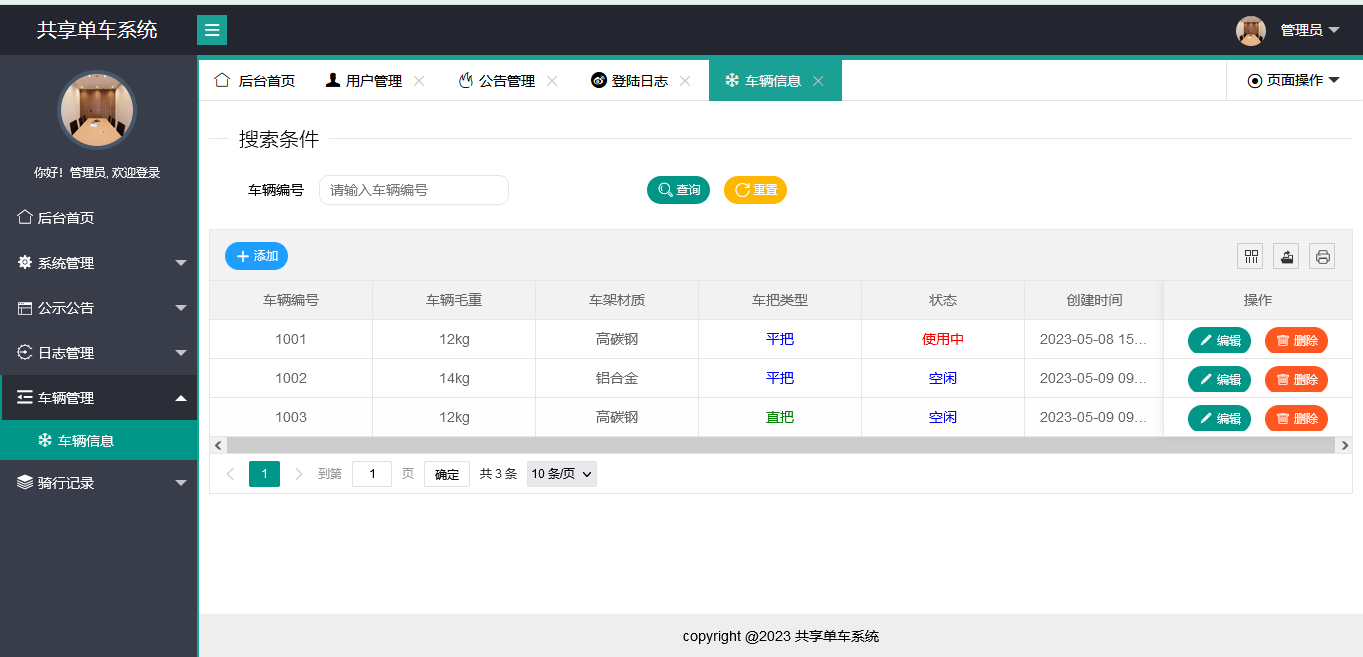Go to 后台首页 in the sidebar
Viewport: 1363px width, 657px height.
pos(99,218)
